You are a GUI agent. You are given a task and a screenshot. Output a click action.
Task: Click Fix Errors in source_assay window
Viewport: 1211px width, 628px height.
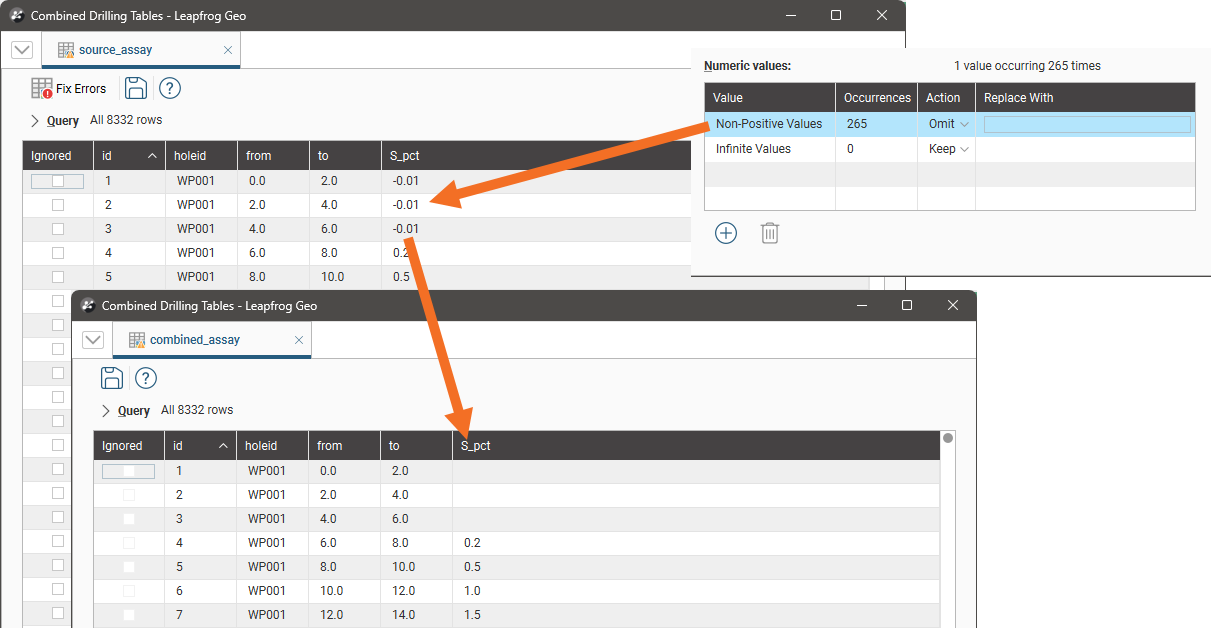[x=68, y=88]
